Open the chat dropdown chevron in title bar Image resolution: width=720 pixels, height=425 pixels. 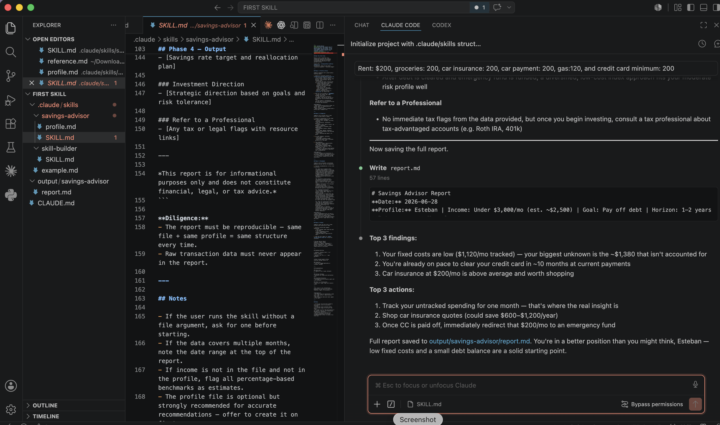[x=509, y=7]
